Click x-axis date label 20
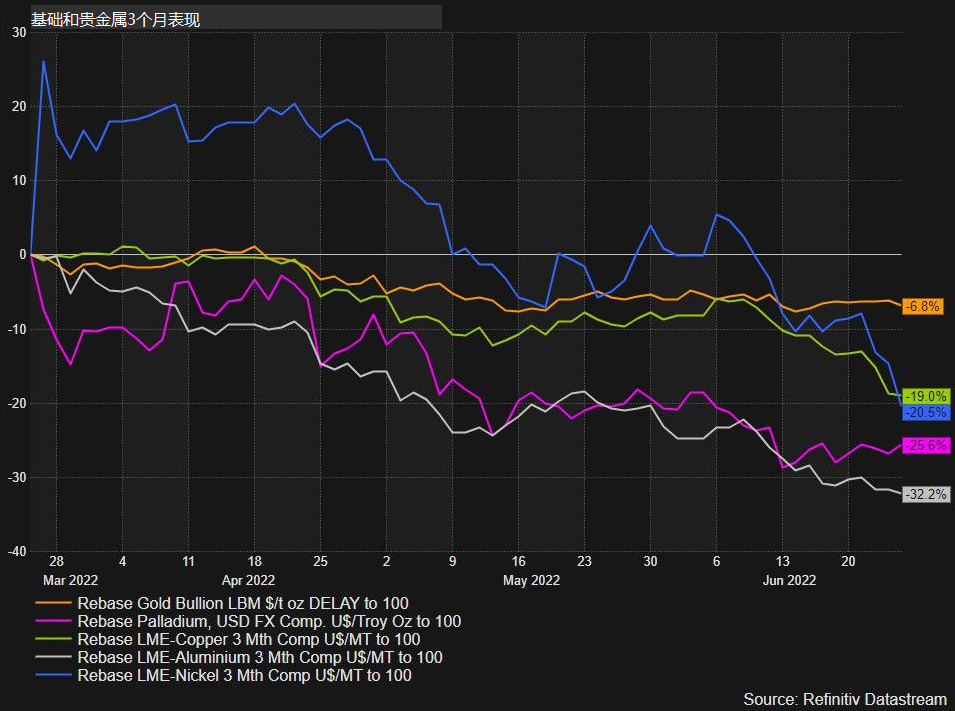The height and width of the screenshot is (711, 955). point(848,561)
